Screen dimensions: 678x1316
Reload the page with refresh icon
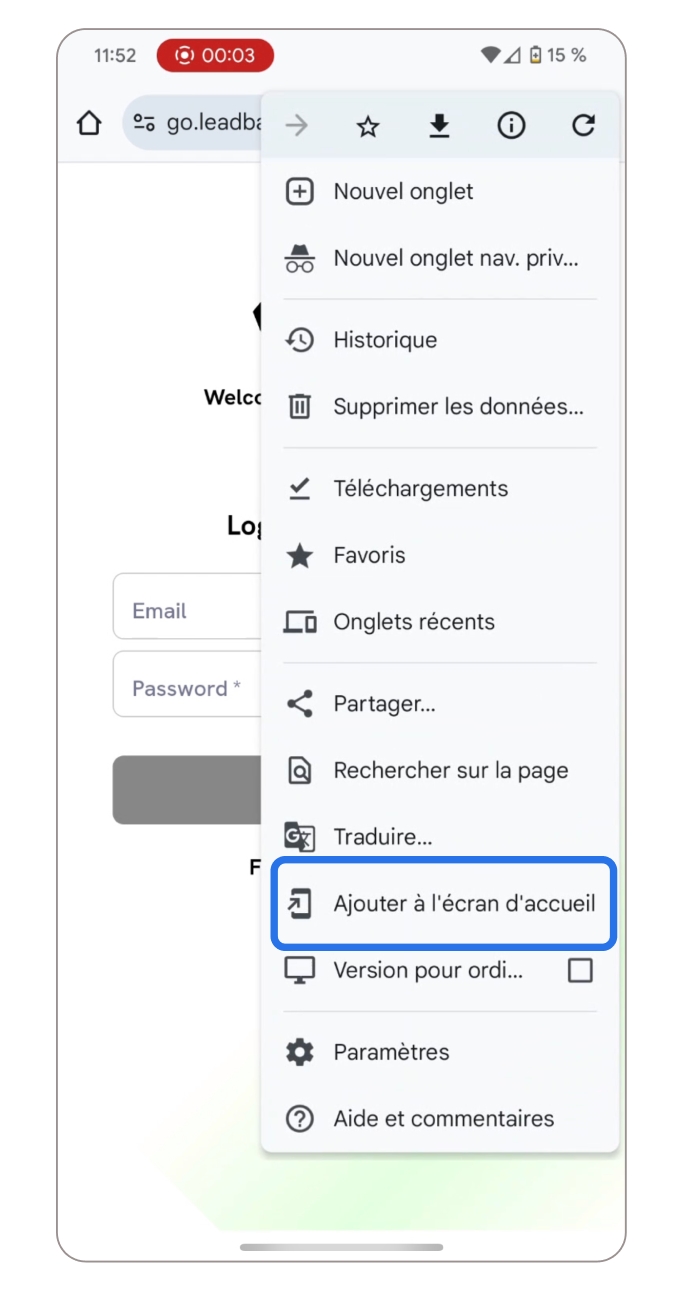tap(583, 126)
